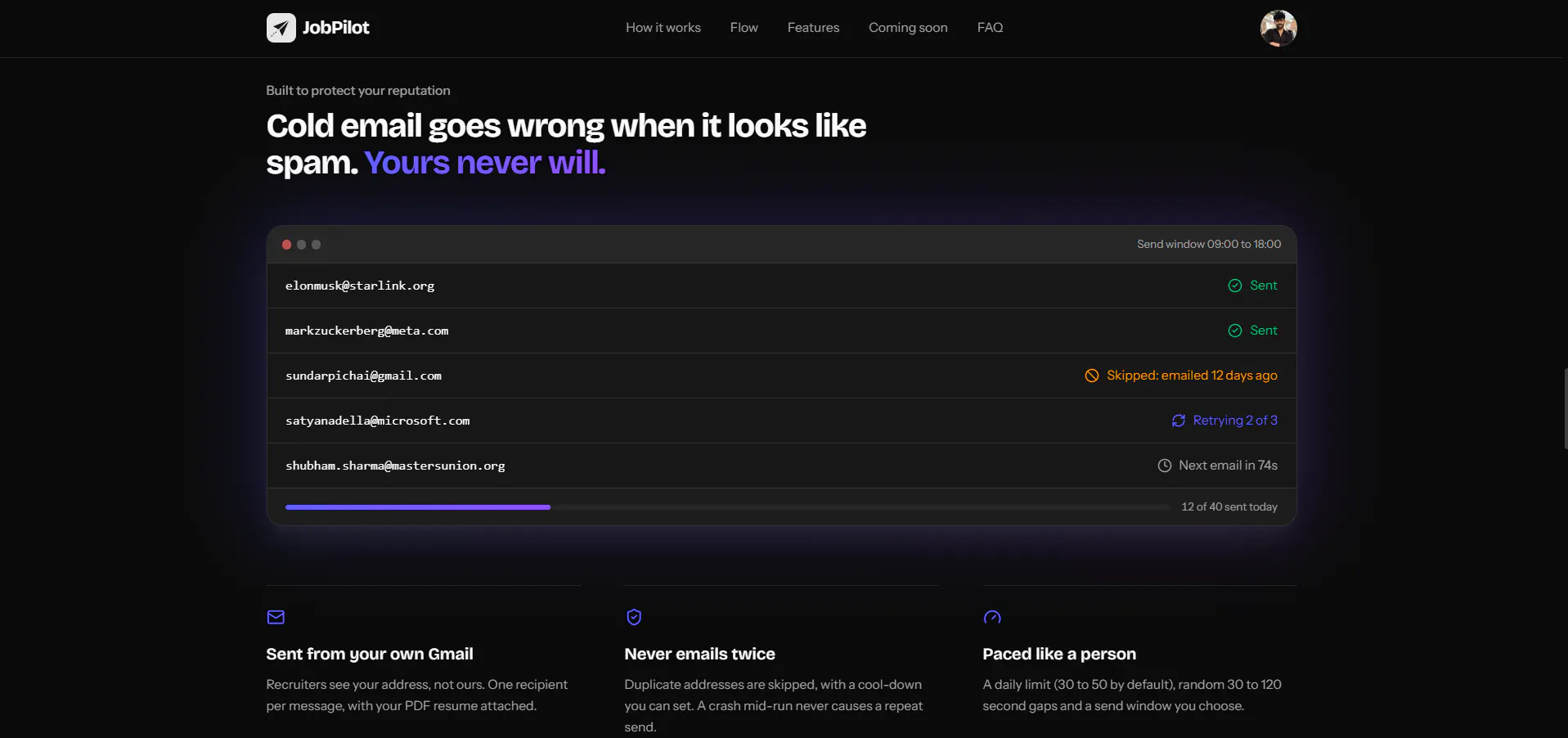Image resolution: width=1568 pixels, height=738 pixels.
Task: Select the elonmusk@starlink.org address
Action: [x=360, y=286]
